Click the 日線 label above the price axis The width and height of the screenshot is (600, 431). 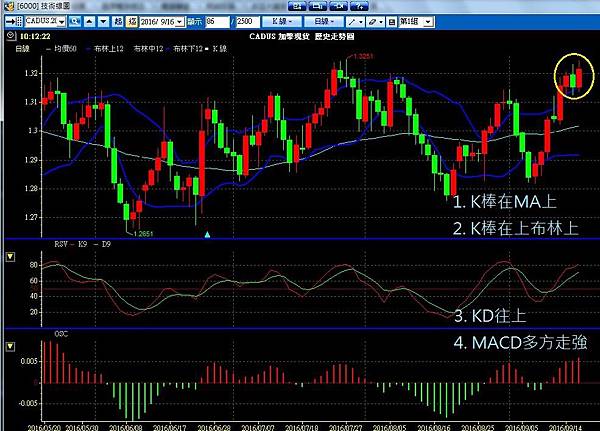click(x=22, y=49)
